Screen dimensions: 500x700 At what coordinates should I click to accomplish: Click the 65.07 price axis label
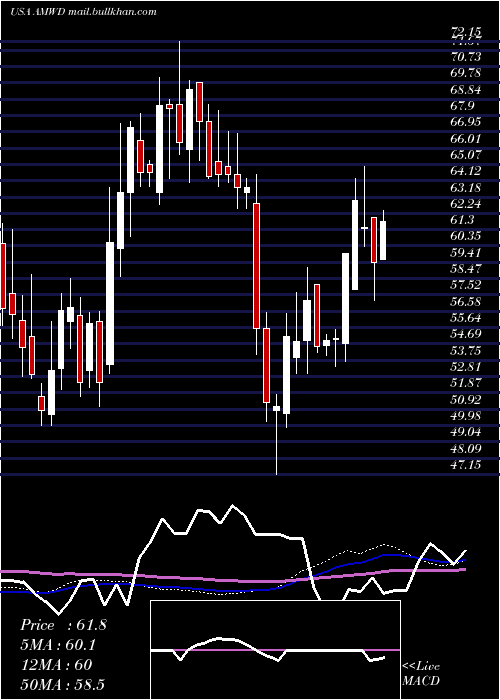pos(466,155)
